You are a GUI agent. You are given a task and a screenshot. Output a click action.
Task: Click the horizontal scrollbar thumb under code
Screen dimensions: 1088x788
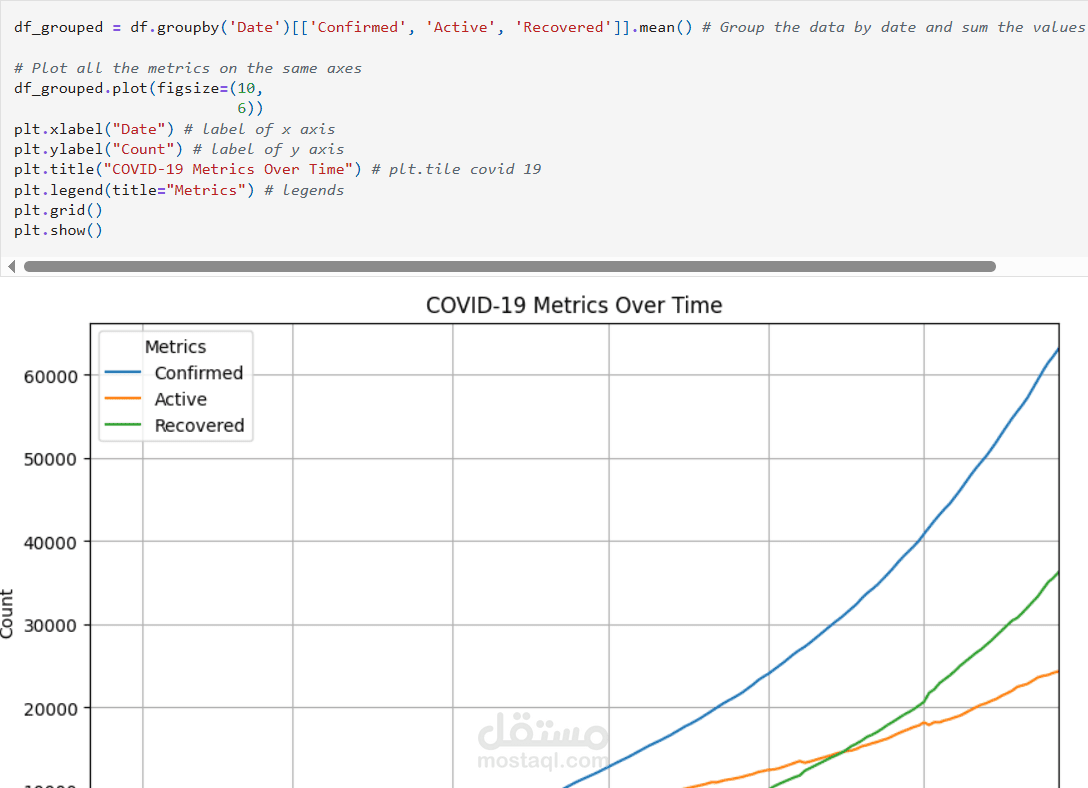[510, 266]
